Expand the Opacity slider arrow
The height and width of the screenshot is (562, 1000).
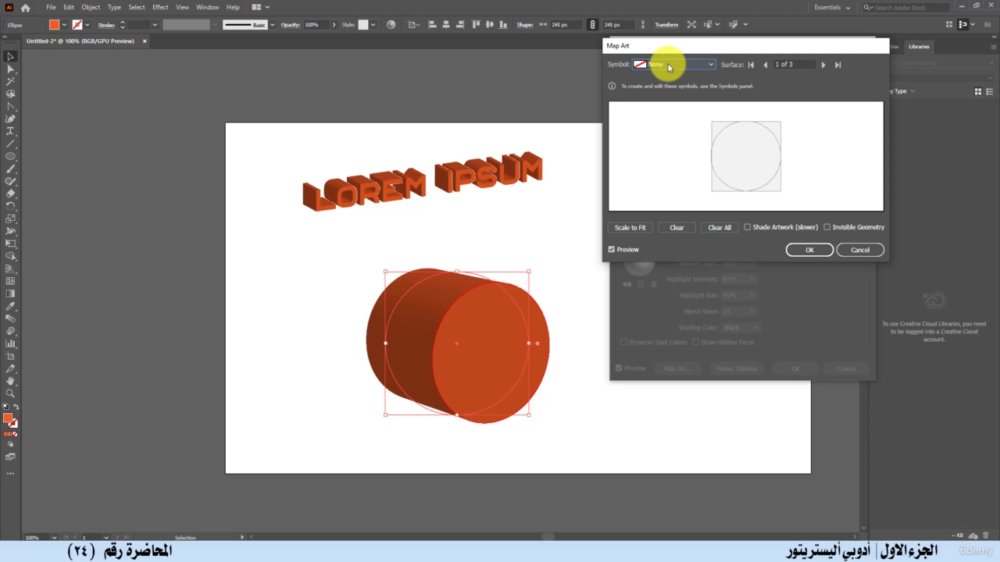click(334, 25)
